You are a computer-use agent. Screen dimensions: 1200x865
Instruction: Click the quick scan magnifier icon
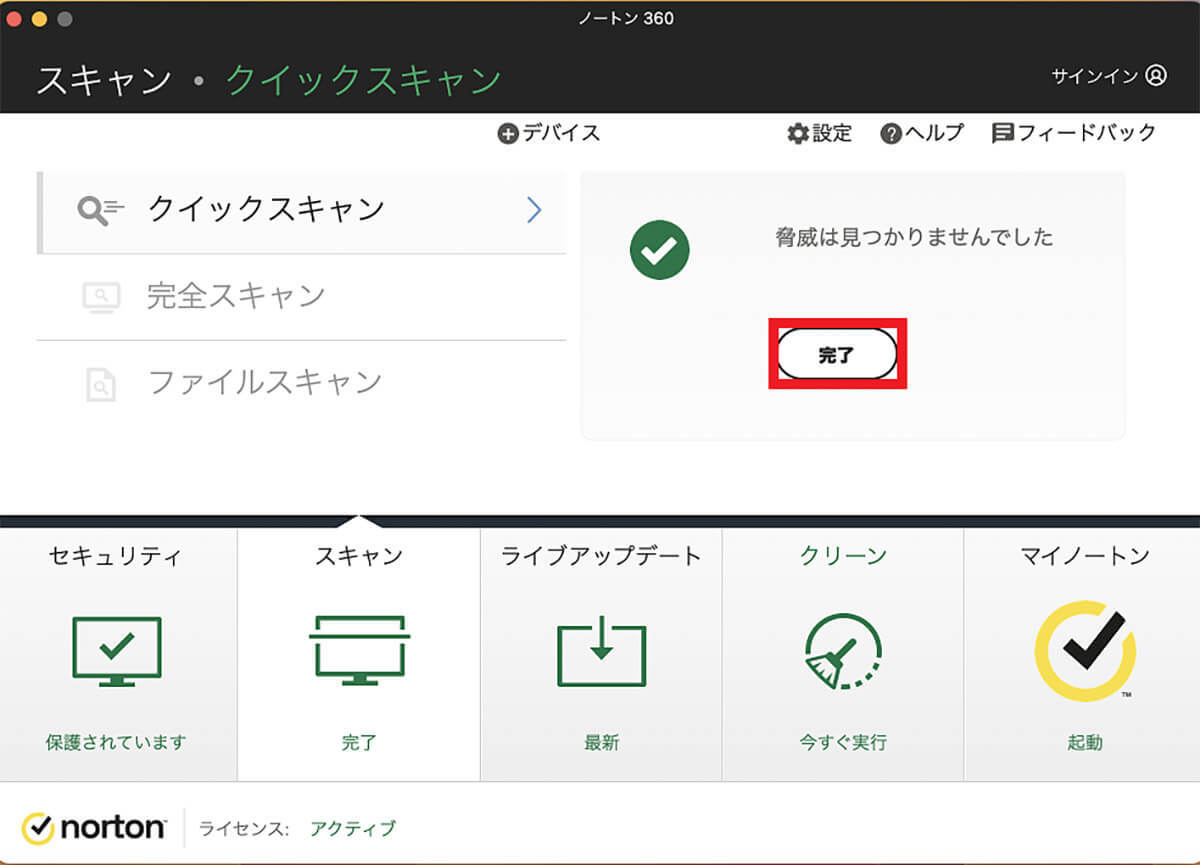click(x=101, y=210)
